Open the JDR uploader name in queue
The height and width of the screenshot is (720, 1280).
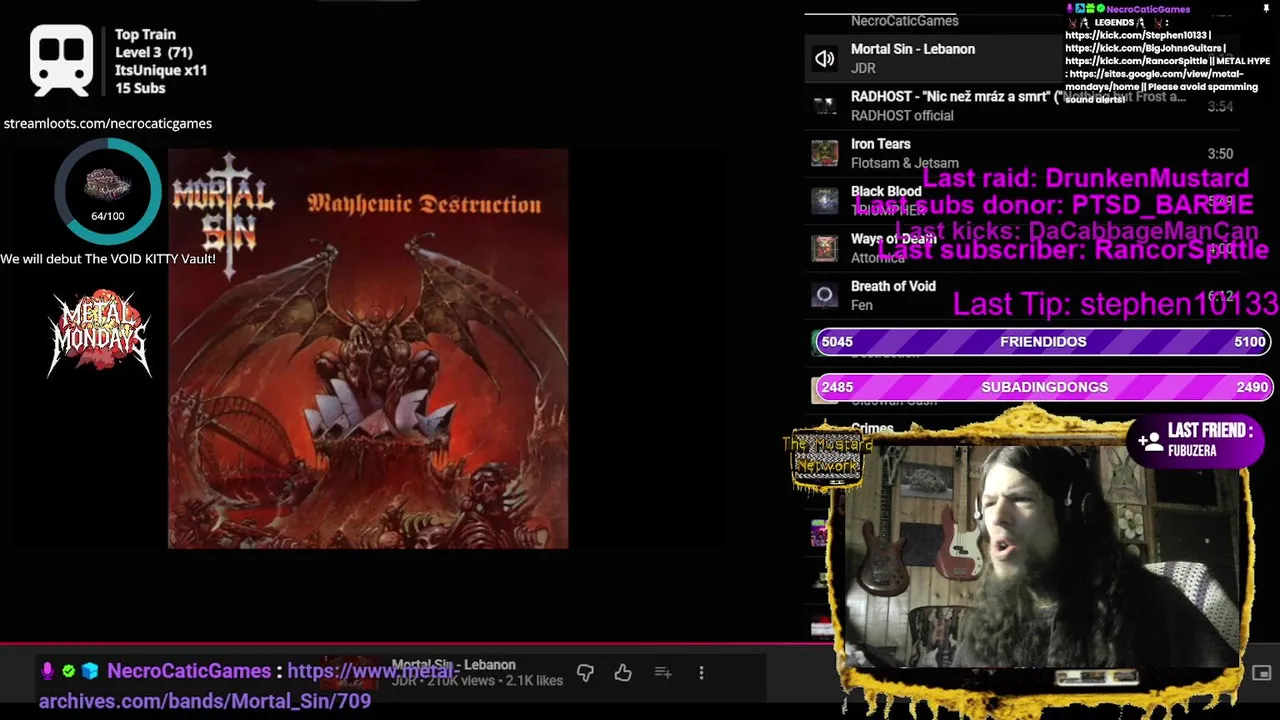863,68
